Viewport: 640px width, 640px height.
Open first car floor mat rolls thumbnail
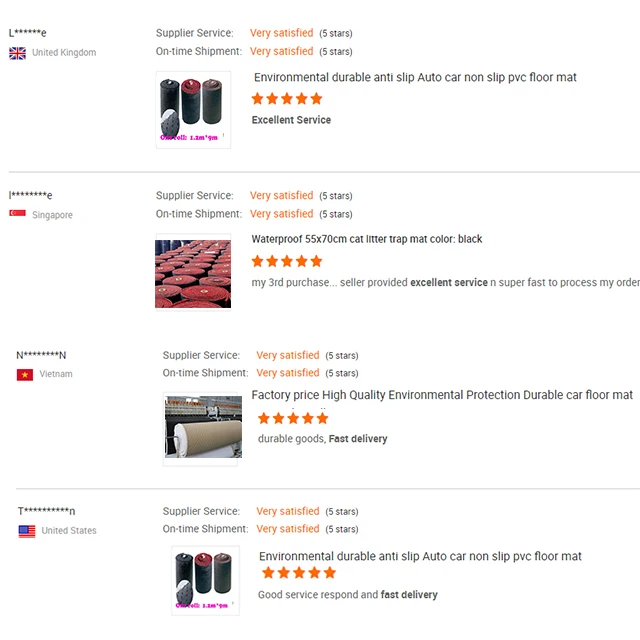[193, 110]
